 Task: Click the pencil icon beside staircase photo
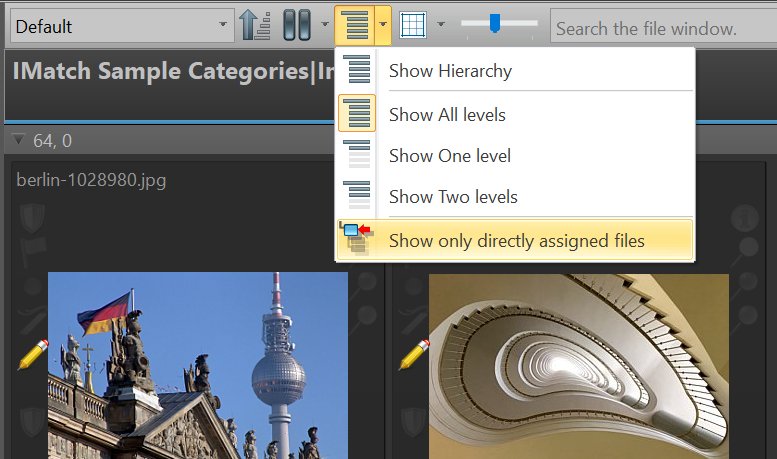point(414,354)
